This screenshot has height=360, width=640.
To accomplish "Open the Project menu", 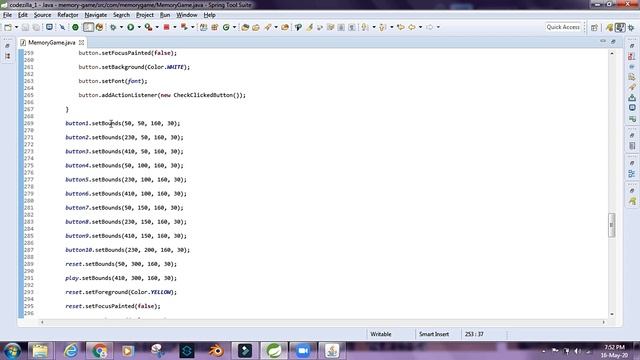I will pyautogui.click(x=145, y=15).
